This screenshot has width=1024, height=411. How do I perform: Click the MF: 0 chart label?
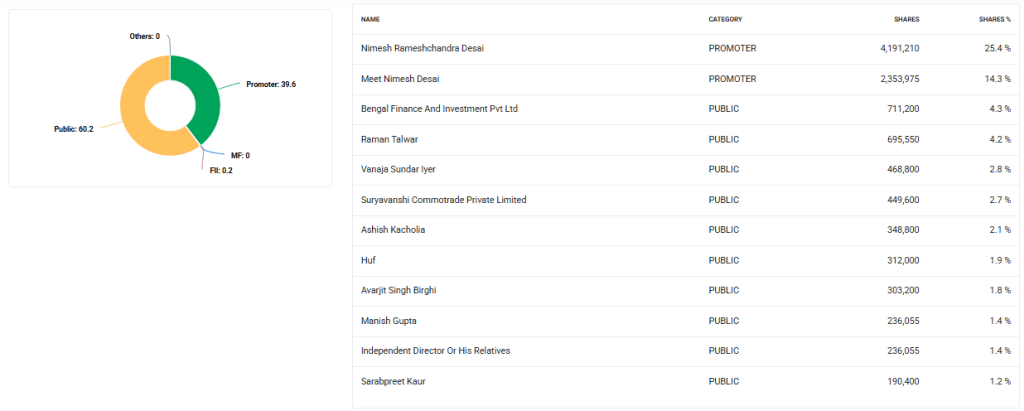(240, 155)
